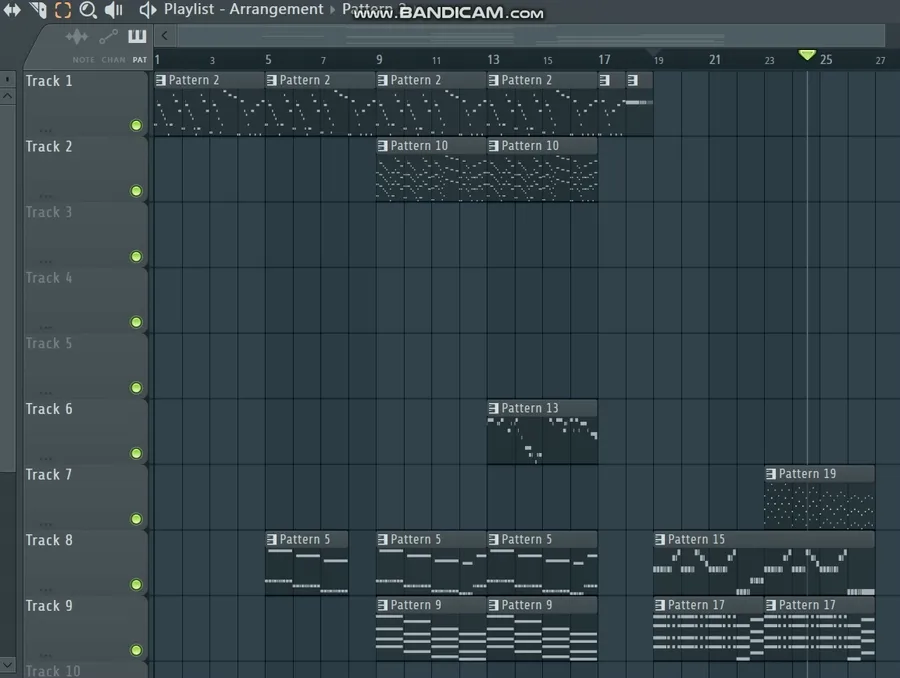The height and width of the screenshot is (678, 900).
Task: Select the dimmed Track 3 header
Action: [49, 212]
